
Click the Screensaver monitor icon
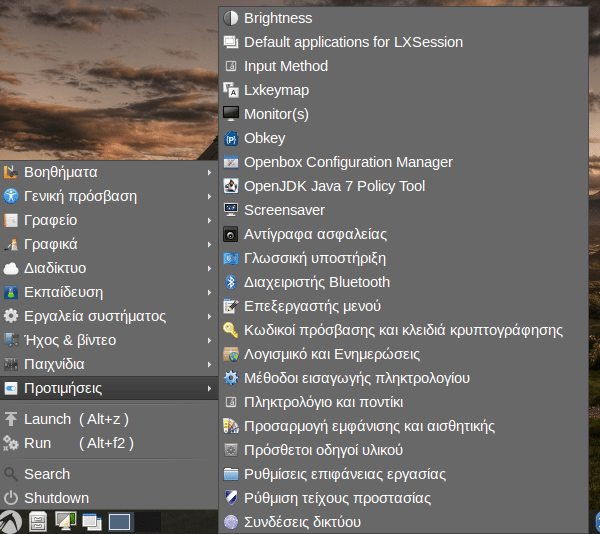[231, 210]
